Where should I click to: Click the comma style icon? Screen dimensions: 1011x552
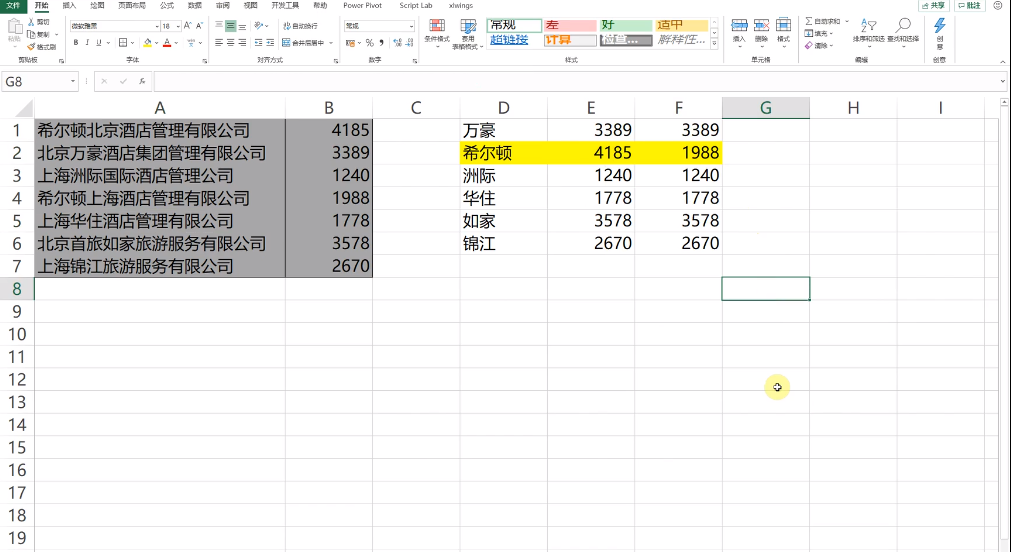[x=381, y=43]
